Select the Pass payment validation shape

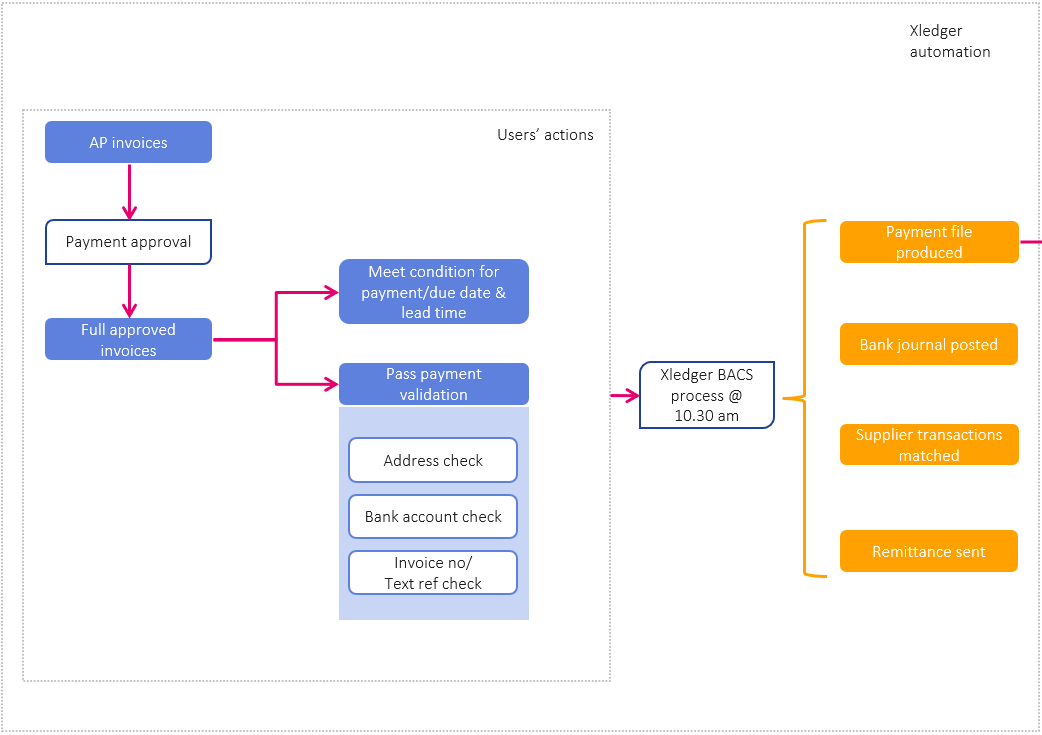pos(433,384)
